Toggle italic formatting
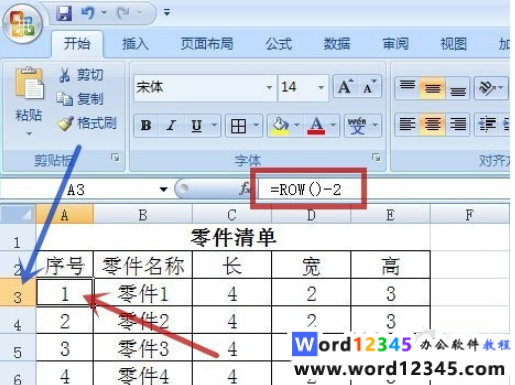 pos(171,126)
